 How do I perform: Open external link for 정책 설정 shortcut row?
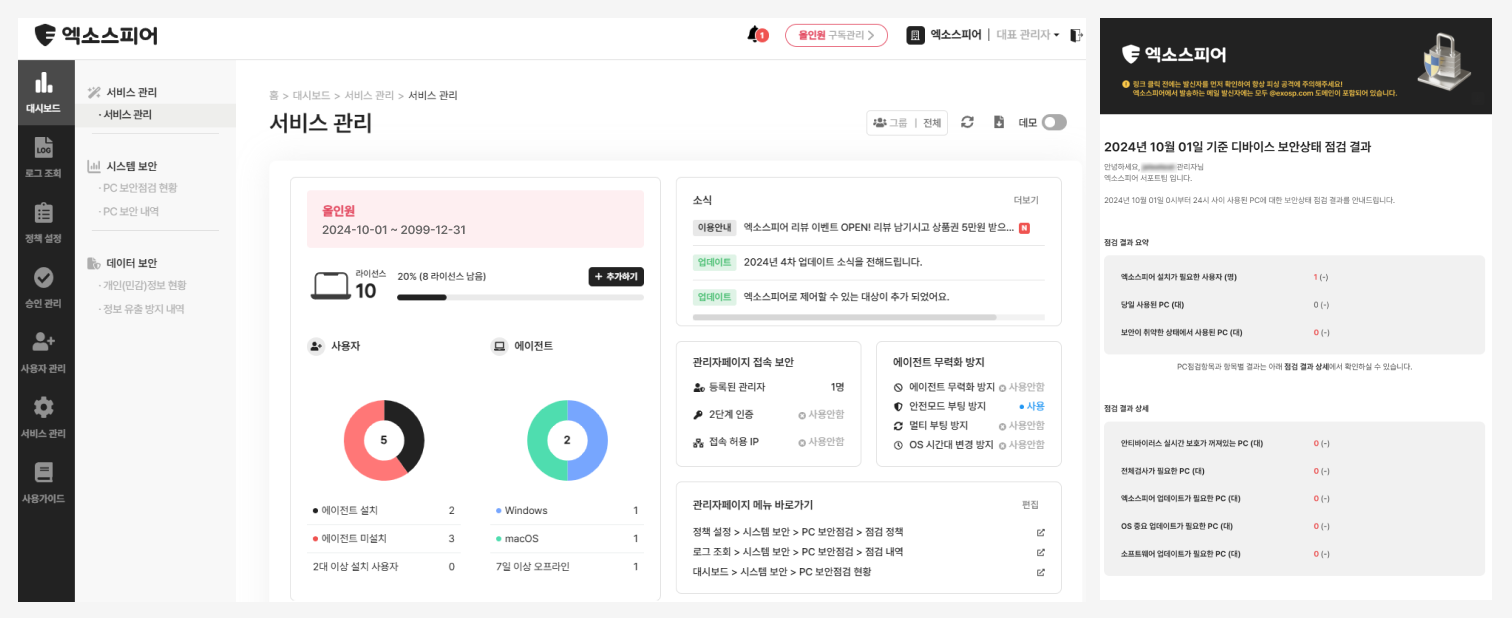1040,532
